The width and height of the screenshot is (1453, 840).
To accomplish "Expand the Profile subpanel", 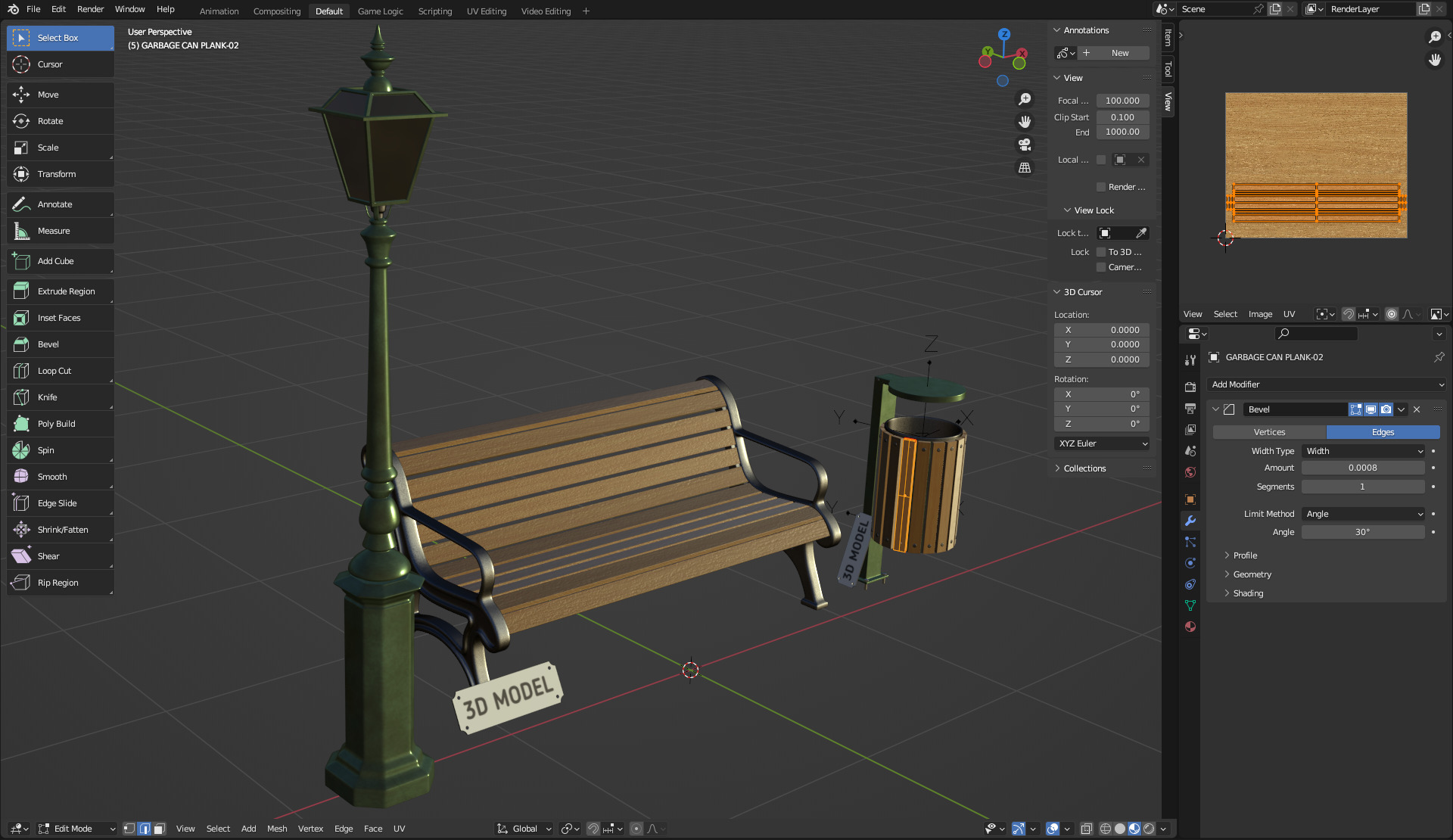I will (1245, 555).
